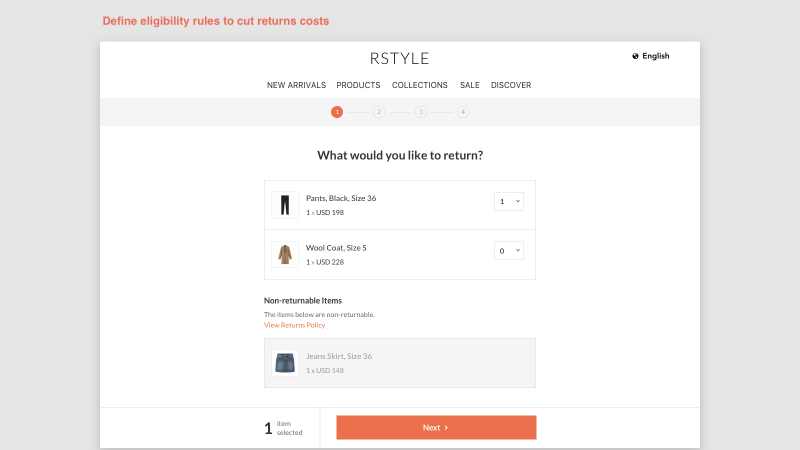Open the SALE menu item
Image resolution: width=800 pixels, height=450 pixels.
[469, 85]
